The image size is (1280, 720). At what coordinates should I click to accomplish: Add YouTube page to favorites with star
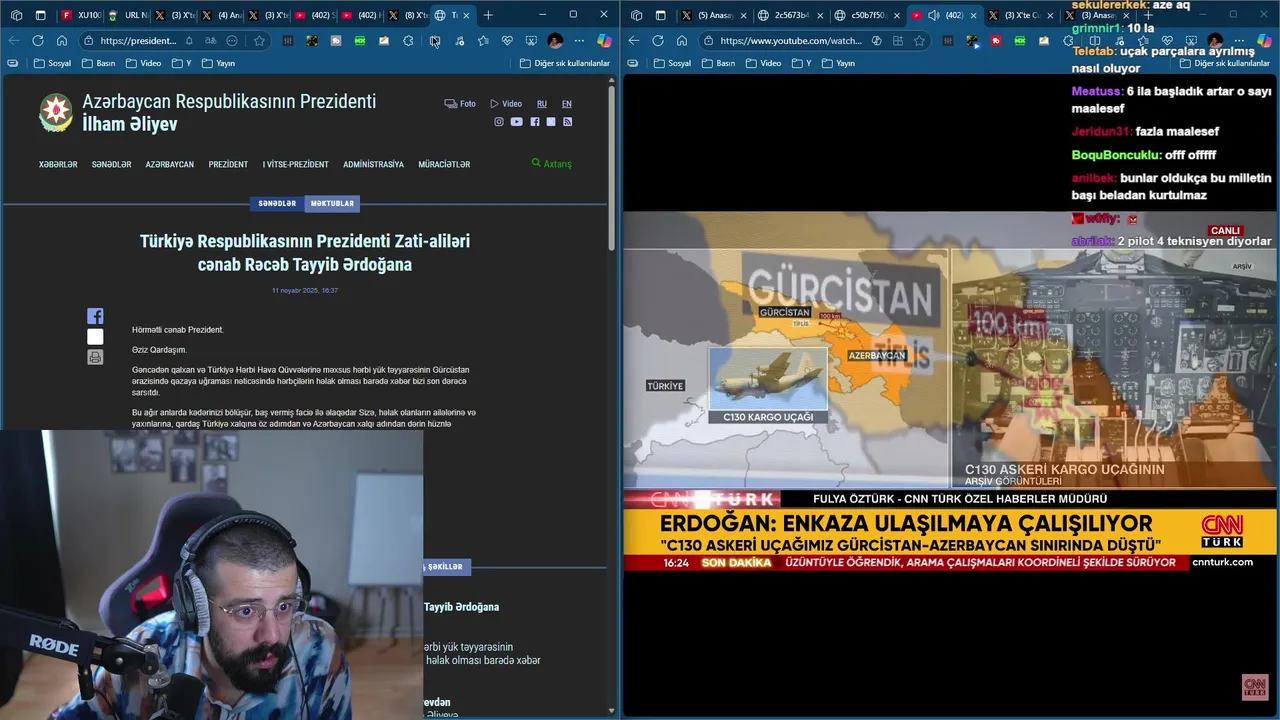tap(919, 40)
